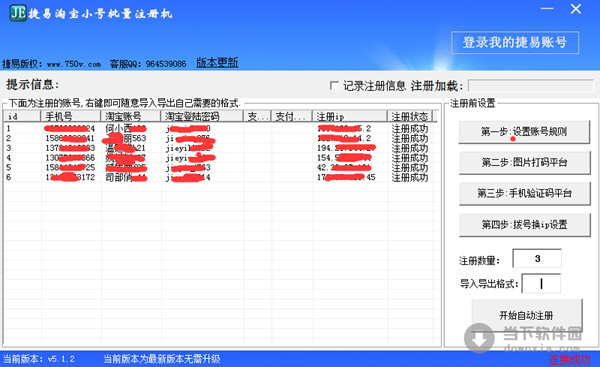This screenshot has width=600, height=367.
Task: Select row with id 2
Action: (x=220, y=138)
